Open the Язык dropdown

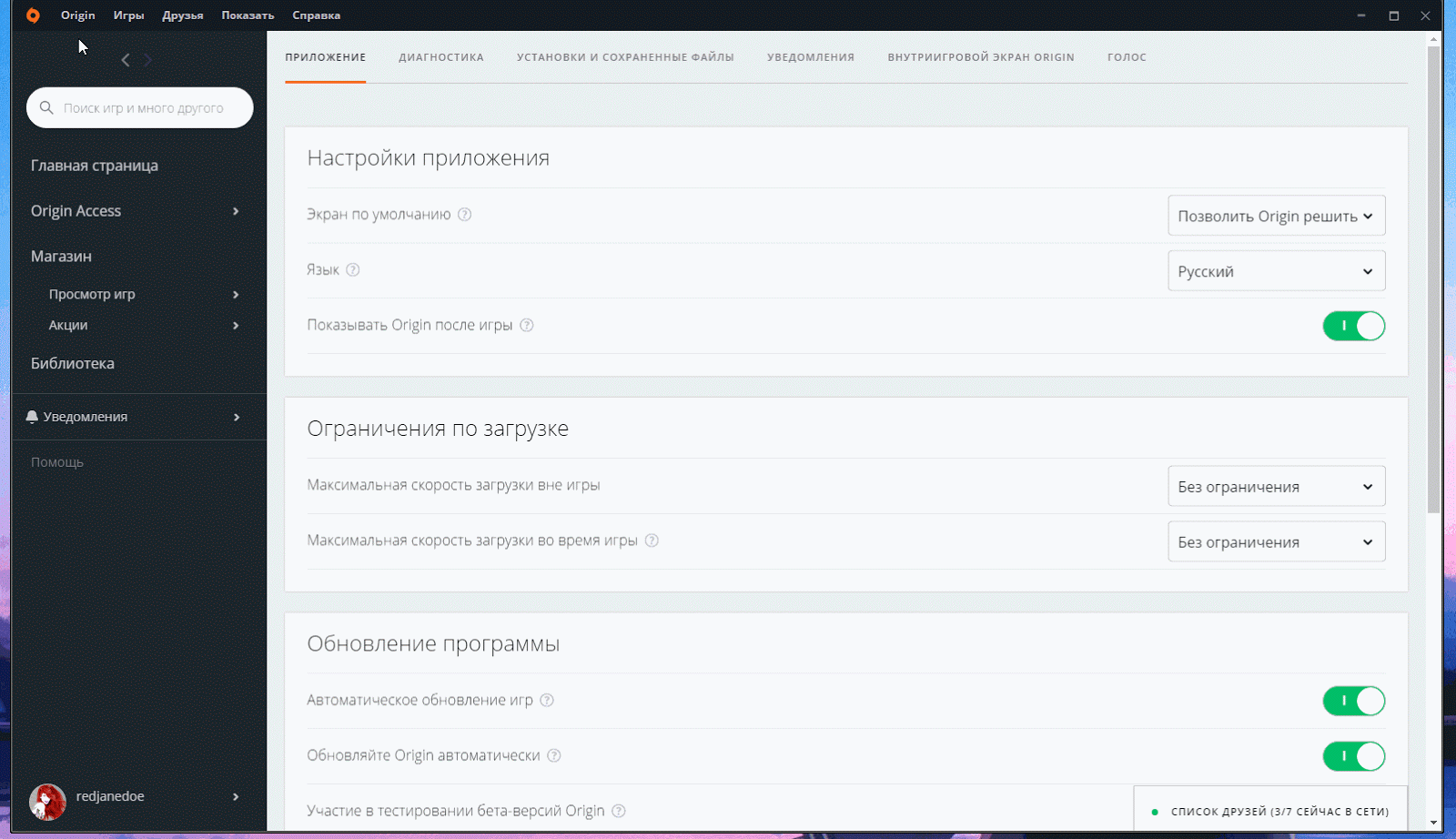click(1276, 270)
